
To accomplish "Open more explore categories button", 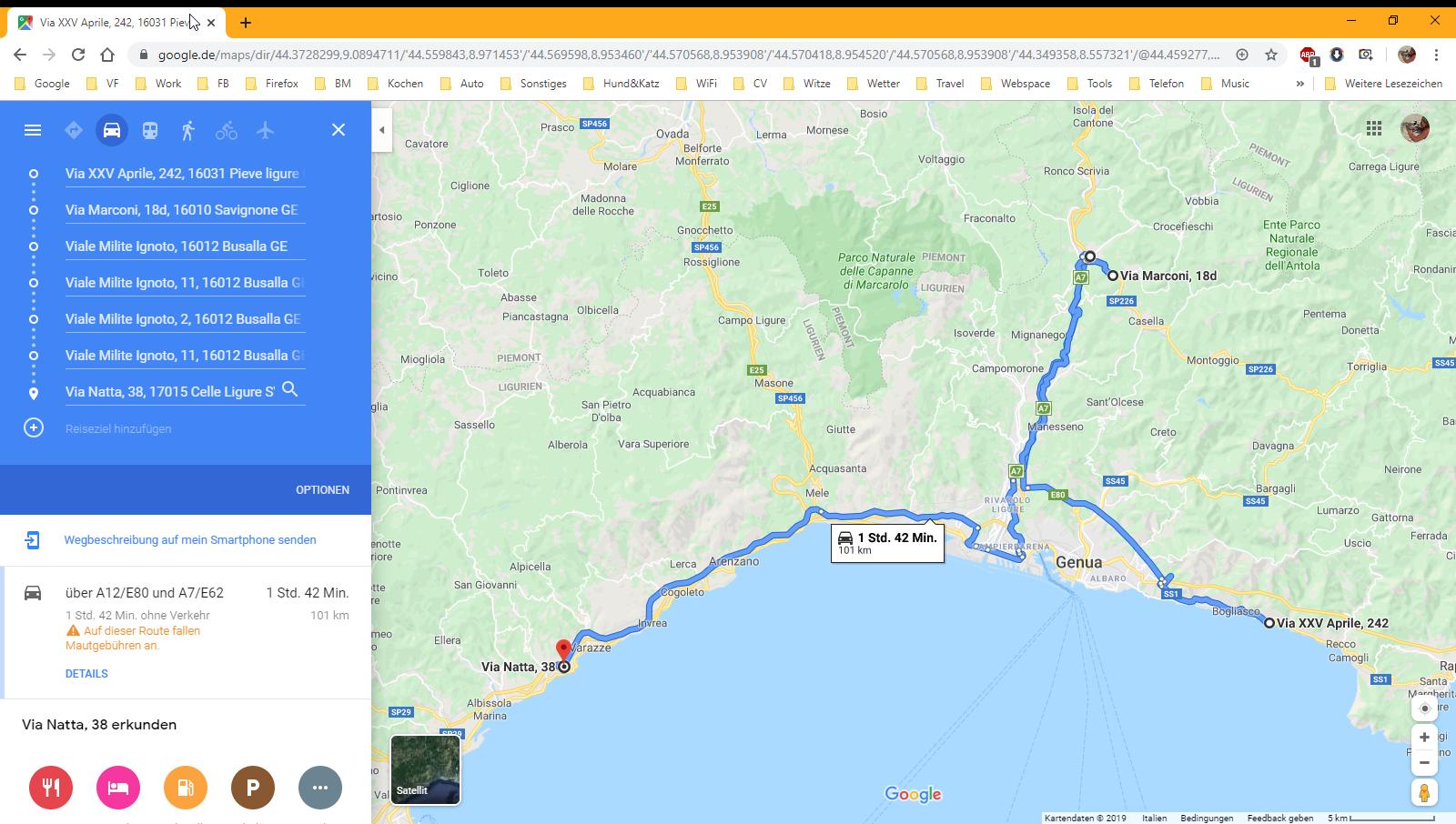I will click(x=320, y=788).
